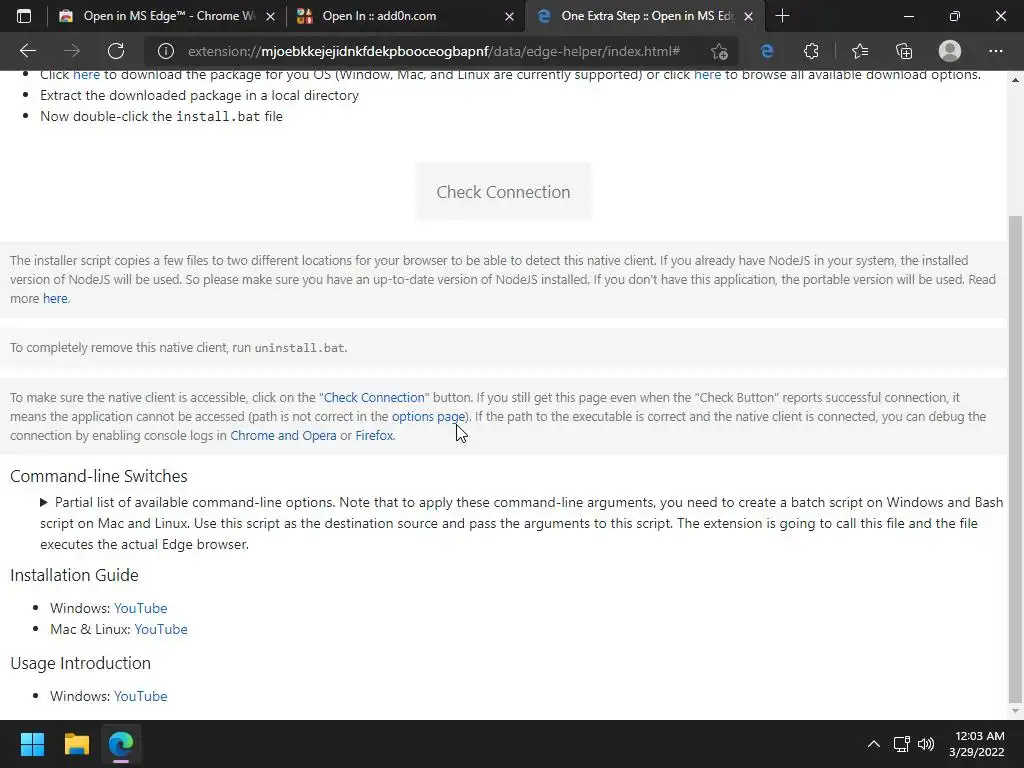Close the add0n.com tab
The image size is (1024, 768).
[x=509, y=16]
